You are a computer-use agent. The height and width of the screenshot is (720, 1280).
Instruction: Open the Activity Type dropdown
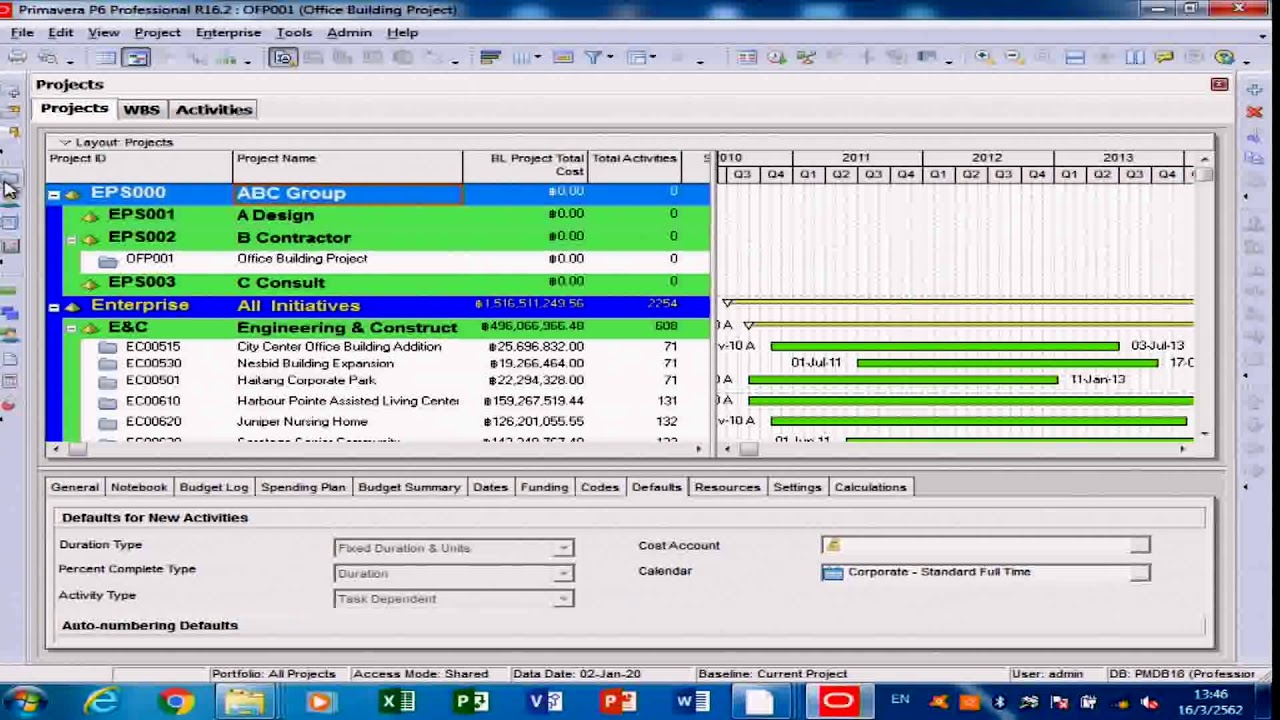[564, 598]
